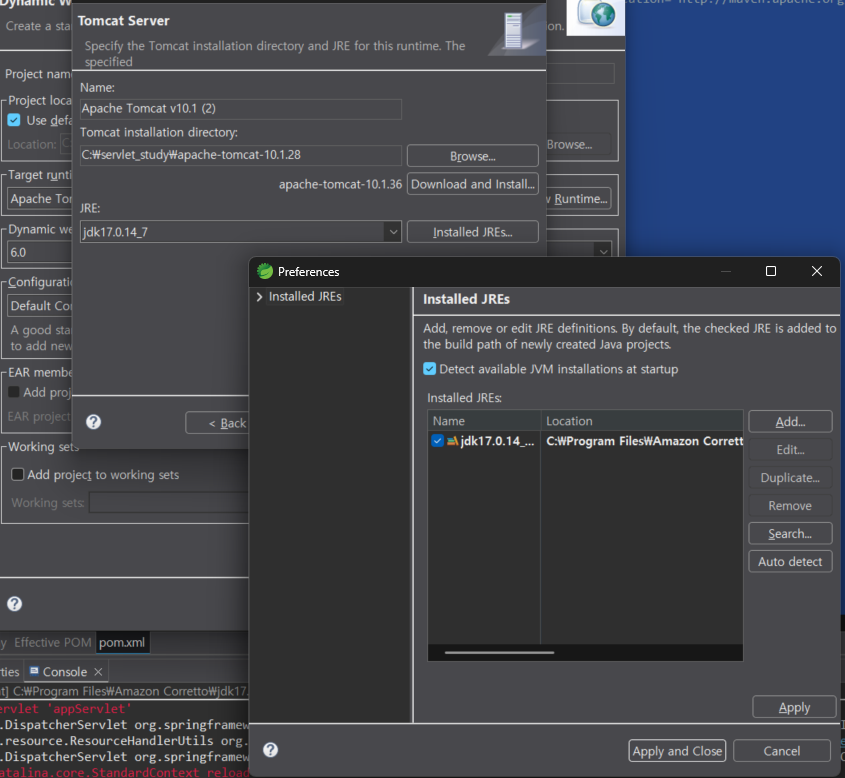
Task: Open the JRE dropdown in Tomcat Server
Action: 393,232
